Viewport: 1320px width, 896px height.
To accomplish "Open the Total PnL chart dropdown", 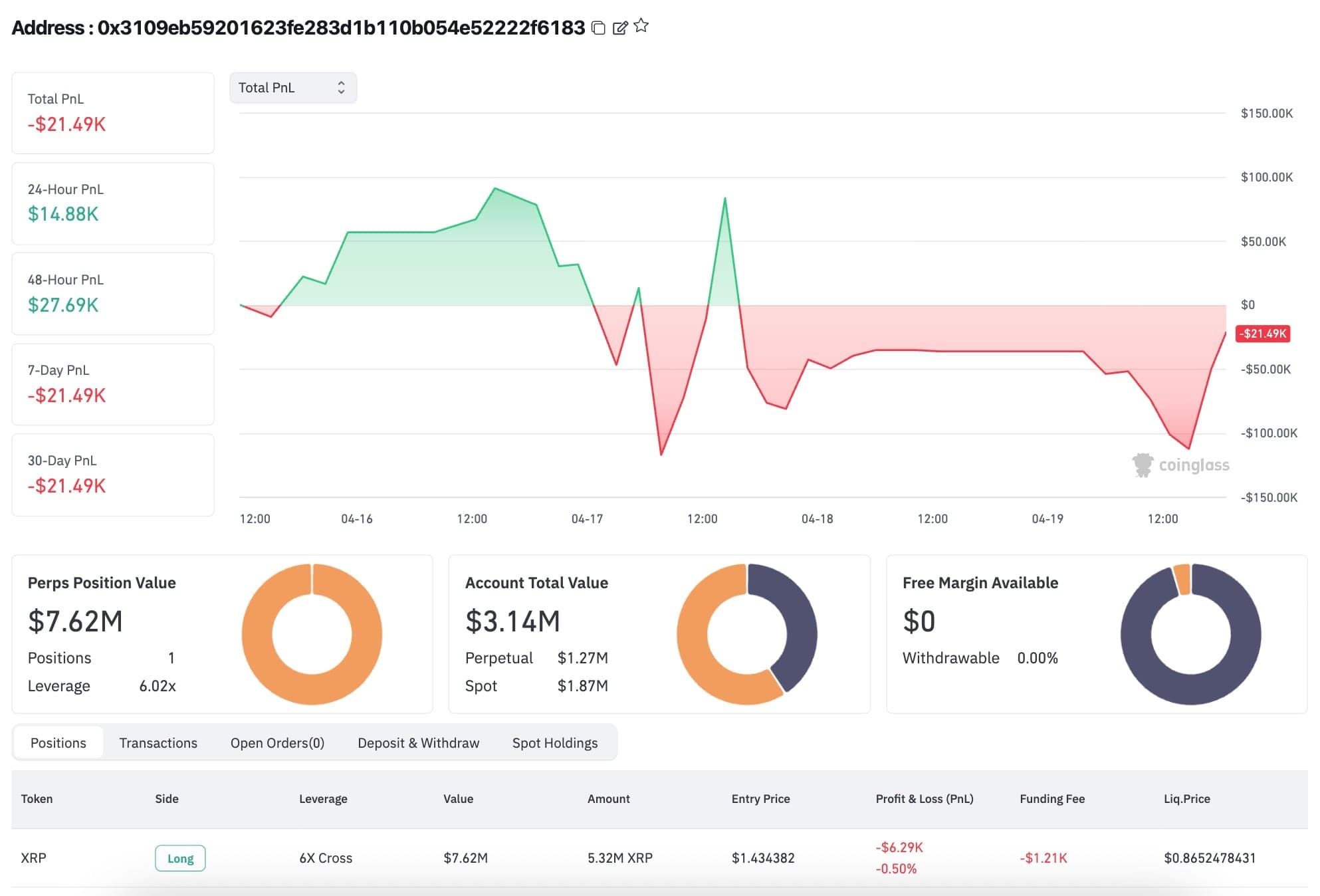I will 292,88.
